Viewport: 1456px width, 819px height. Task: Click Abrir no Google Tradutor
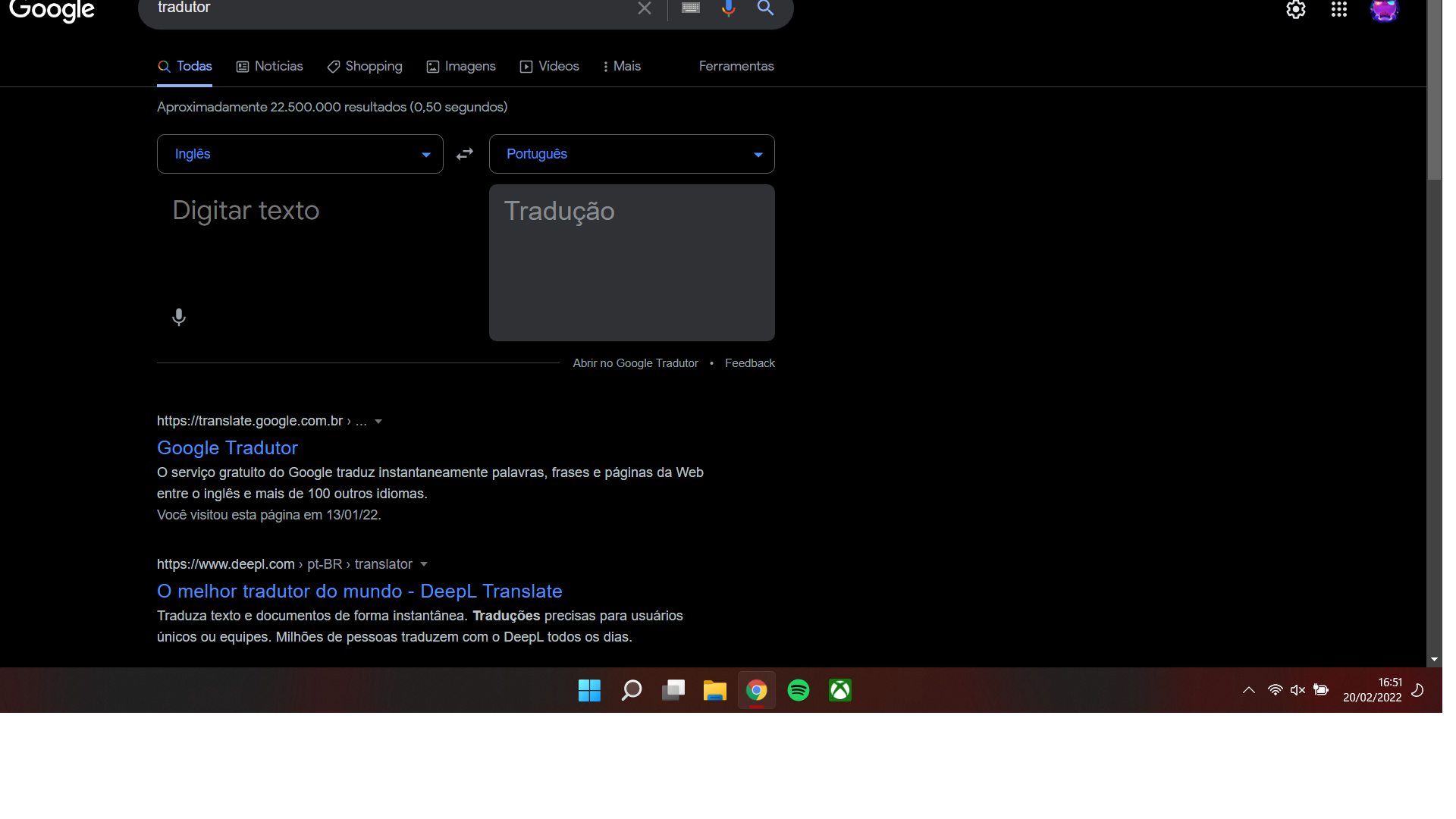tap(635, 363)
